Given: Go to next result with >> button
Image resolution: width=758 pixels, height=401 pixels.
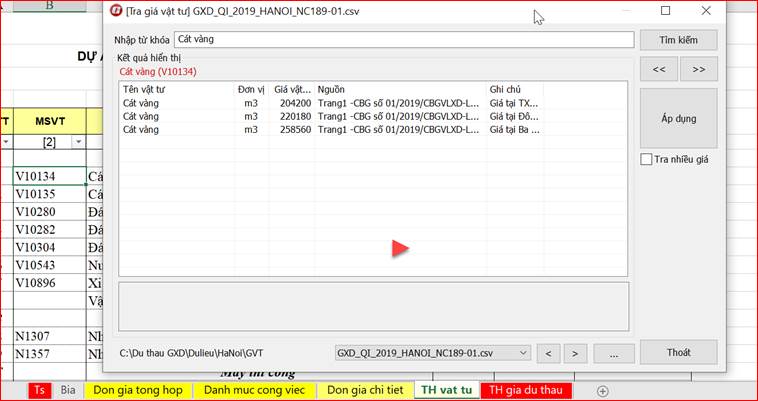Looking at the screenshot, I should click(699, 69).
